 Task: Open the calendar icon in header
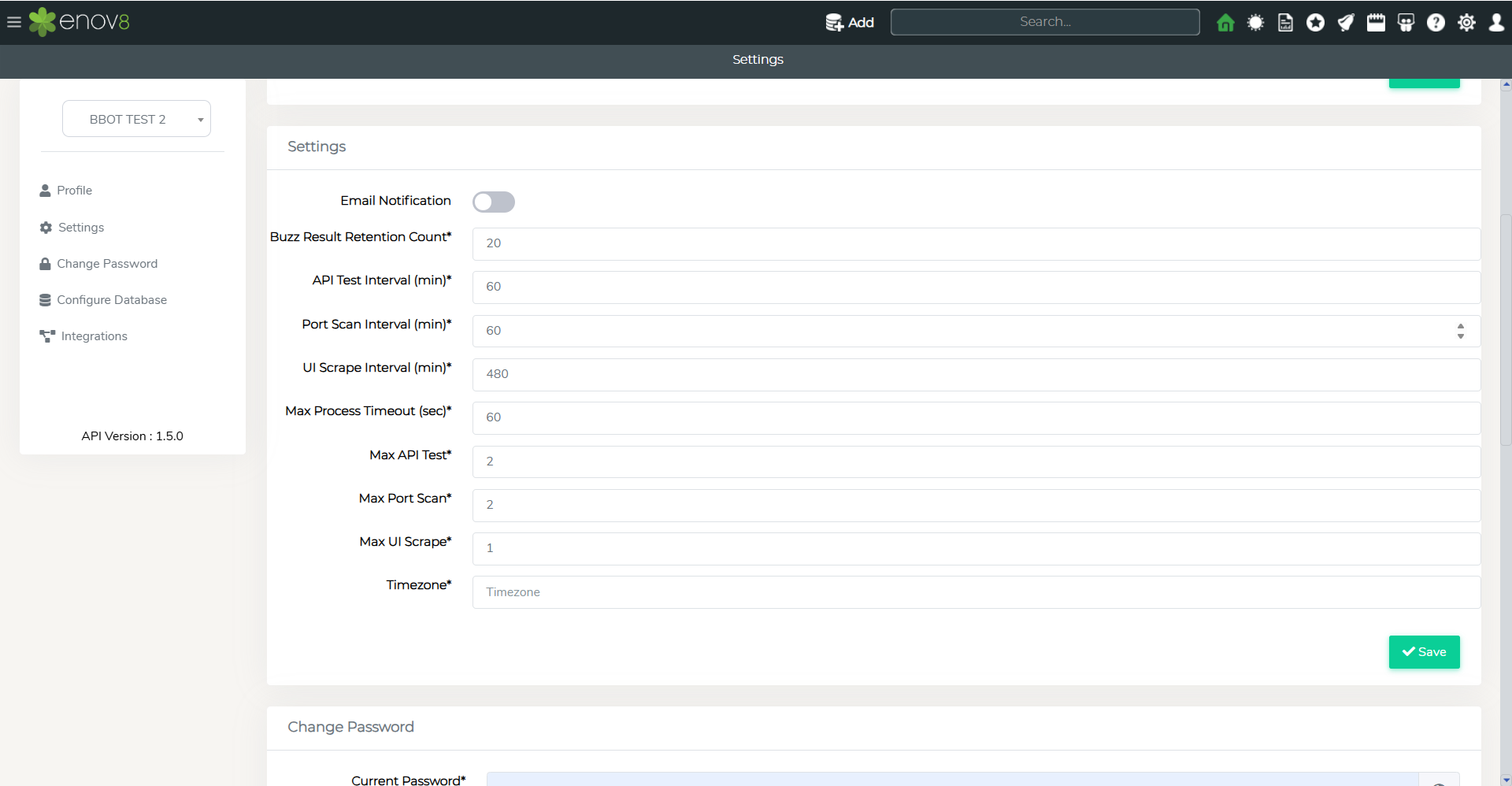[1376, 23]
